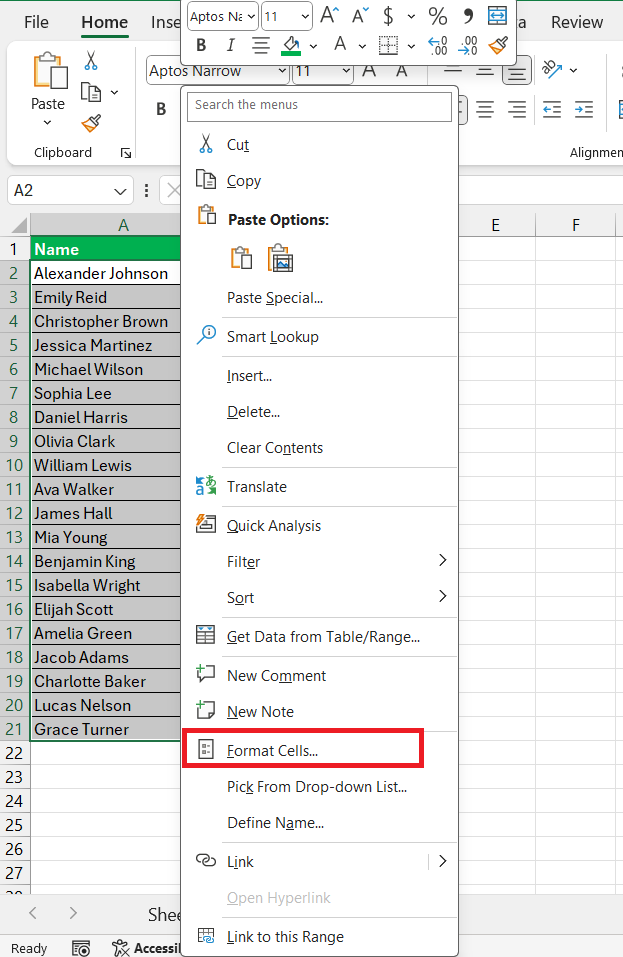This screenshot has height=957, width=623.
Task: Expand the Link submenu arrow
Action: [x=443, y=861]
